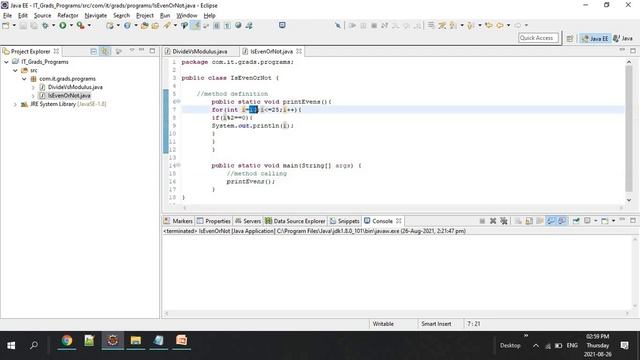
Task: Close the IsEvenOrNot.java editor tab
Action: 299,51
